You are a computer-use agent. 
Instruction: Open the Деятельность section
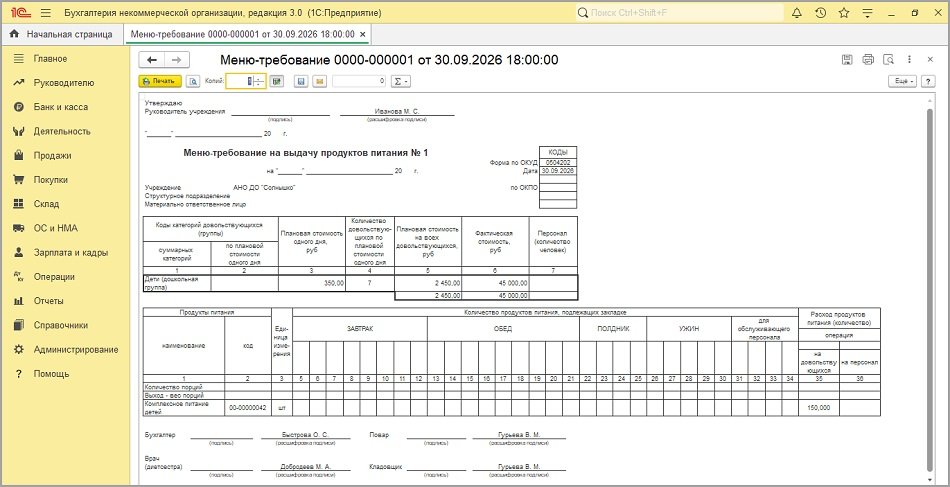[x=62, y=131]
